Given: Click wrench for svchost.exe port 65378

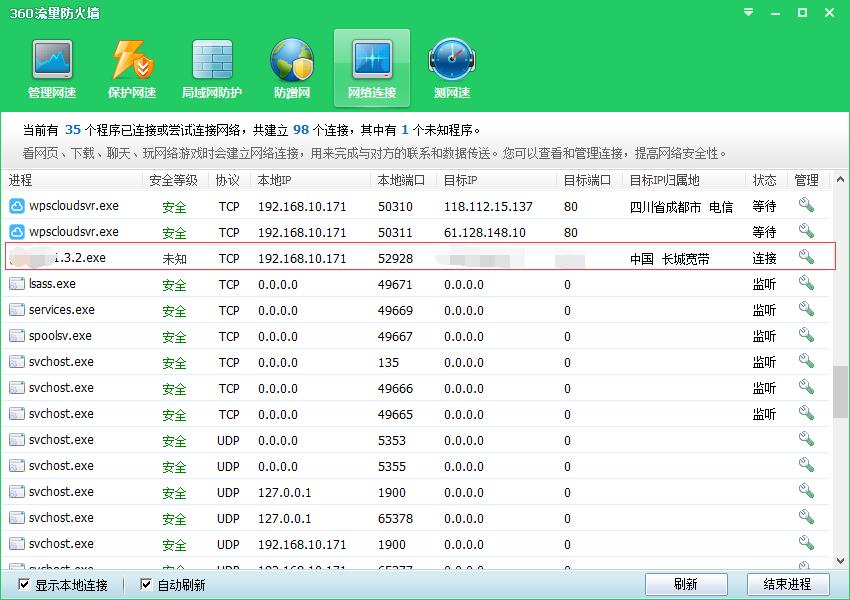Looking at the screenshot, I should click(x=806, y=517).
